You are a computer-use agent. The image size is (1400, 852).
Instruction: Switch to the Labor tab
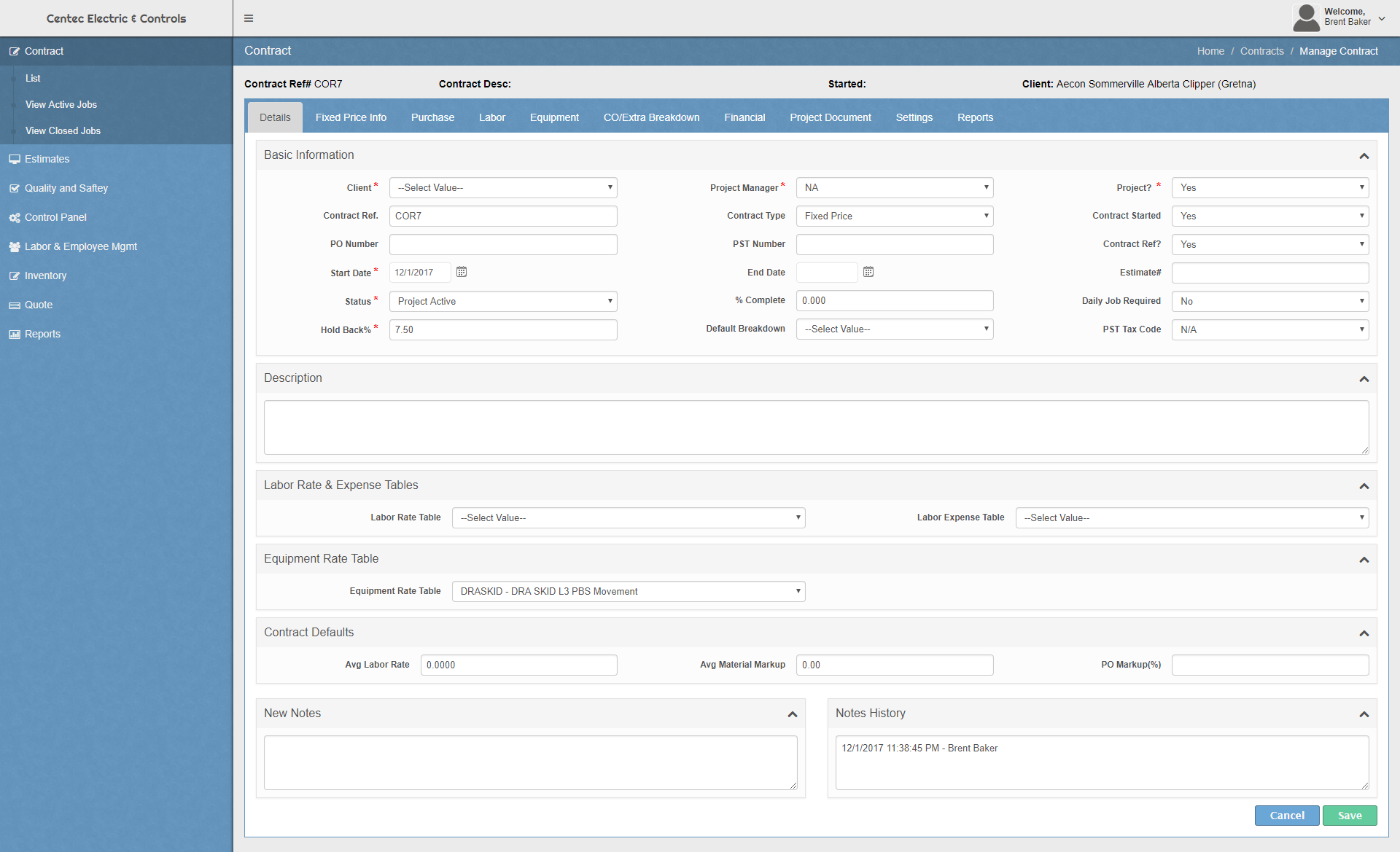coord(492,117)
